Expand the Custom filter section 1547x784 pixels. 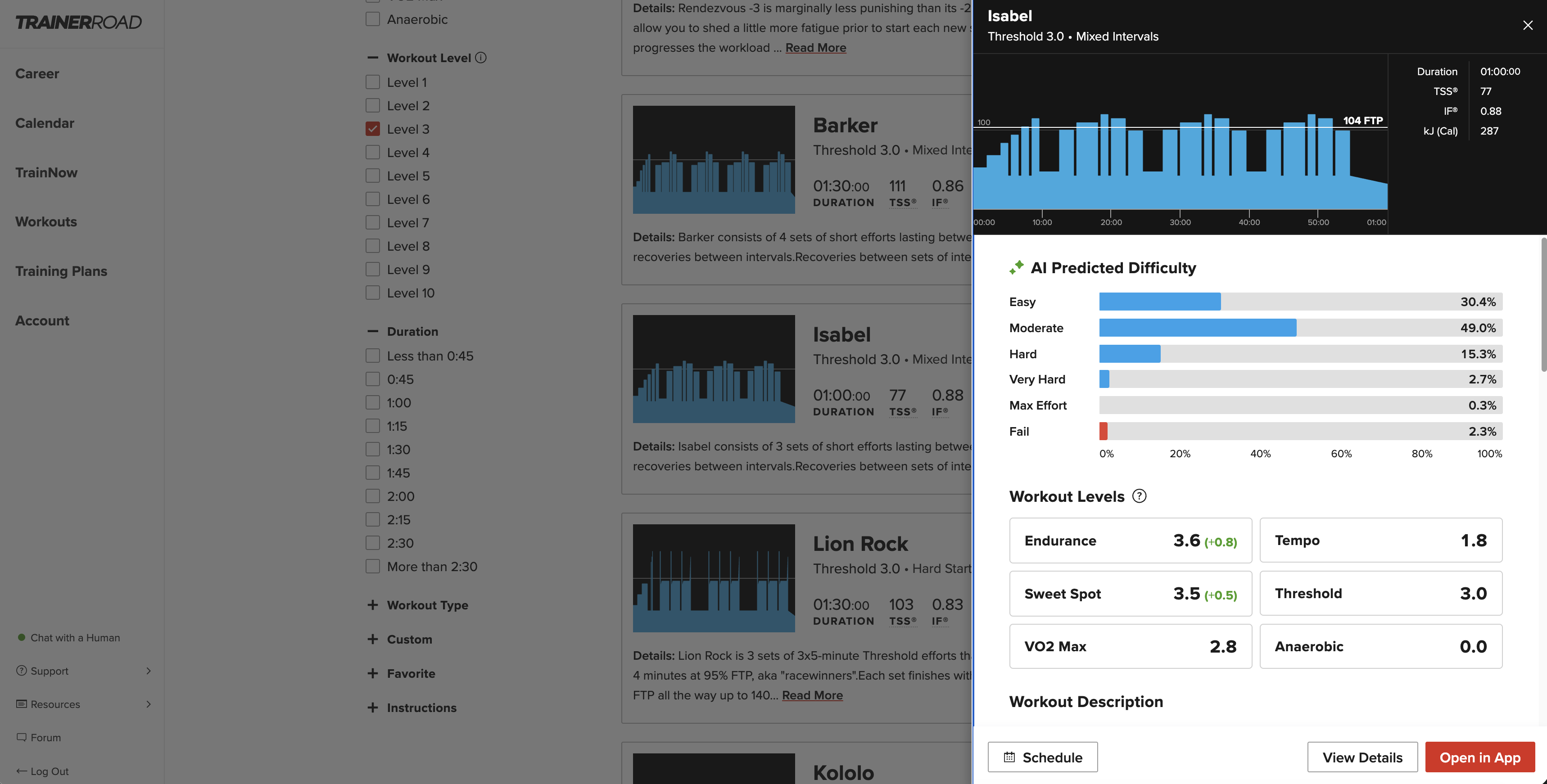click(372, 639)
